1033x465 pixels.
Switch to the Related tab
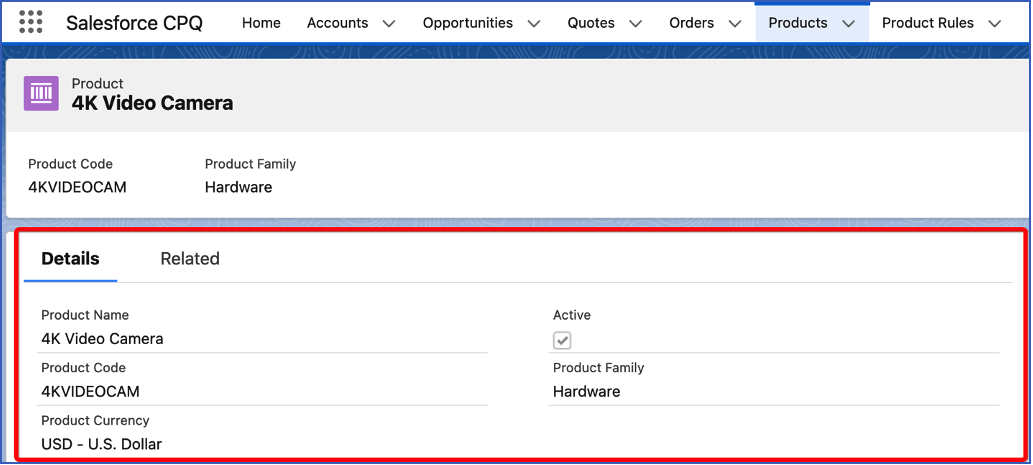click(190, 258)
